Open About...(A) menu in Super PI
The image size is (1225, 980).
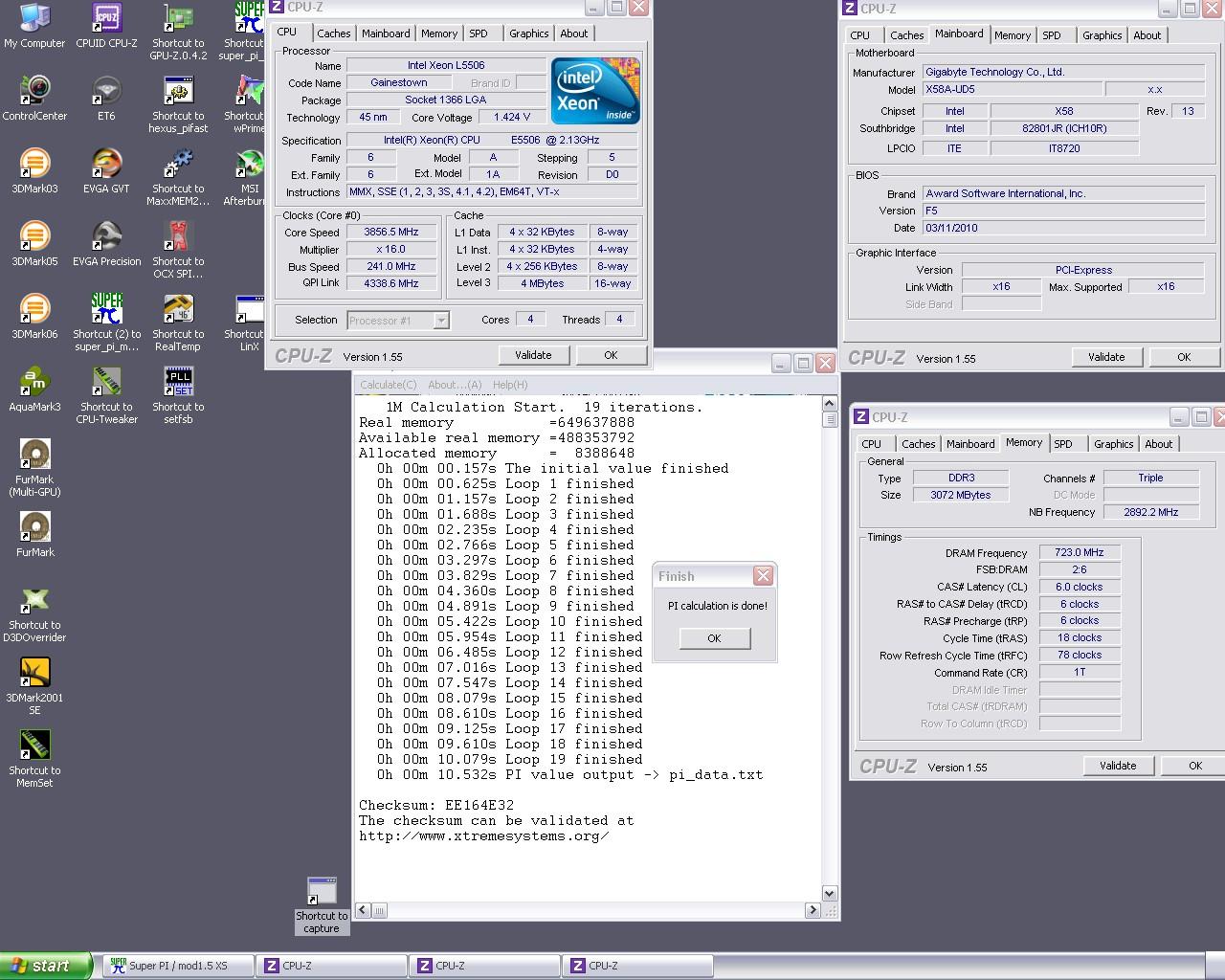click(x=455, y=385)
